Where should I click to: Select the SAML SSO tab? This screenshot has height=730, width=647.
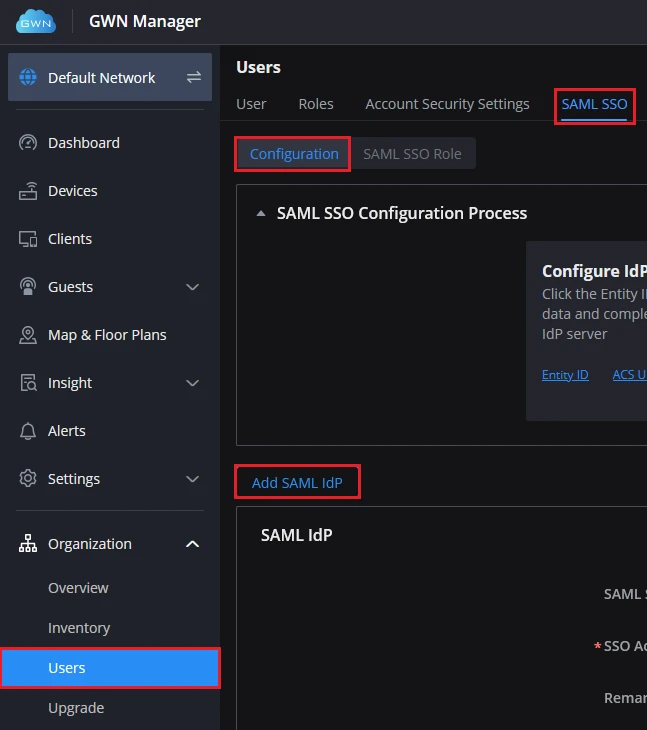594,104
